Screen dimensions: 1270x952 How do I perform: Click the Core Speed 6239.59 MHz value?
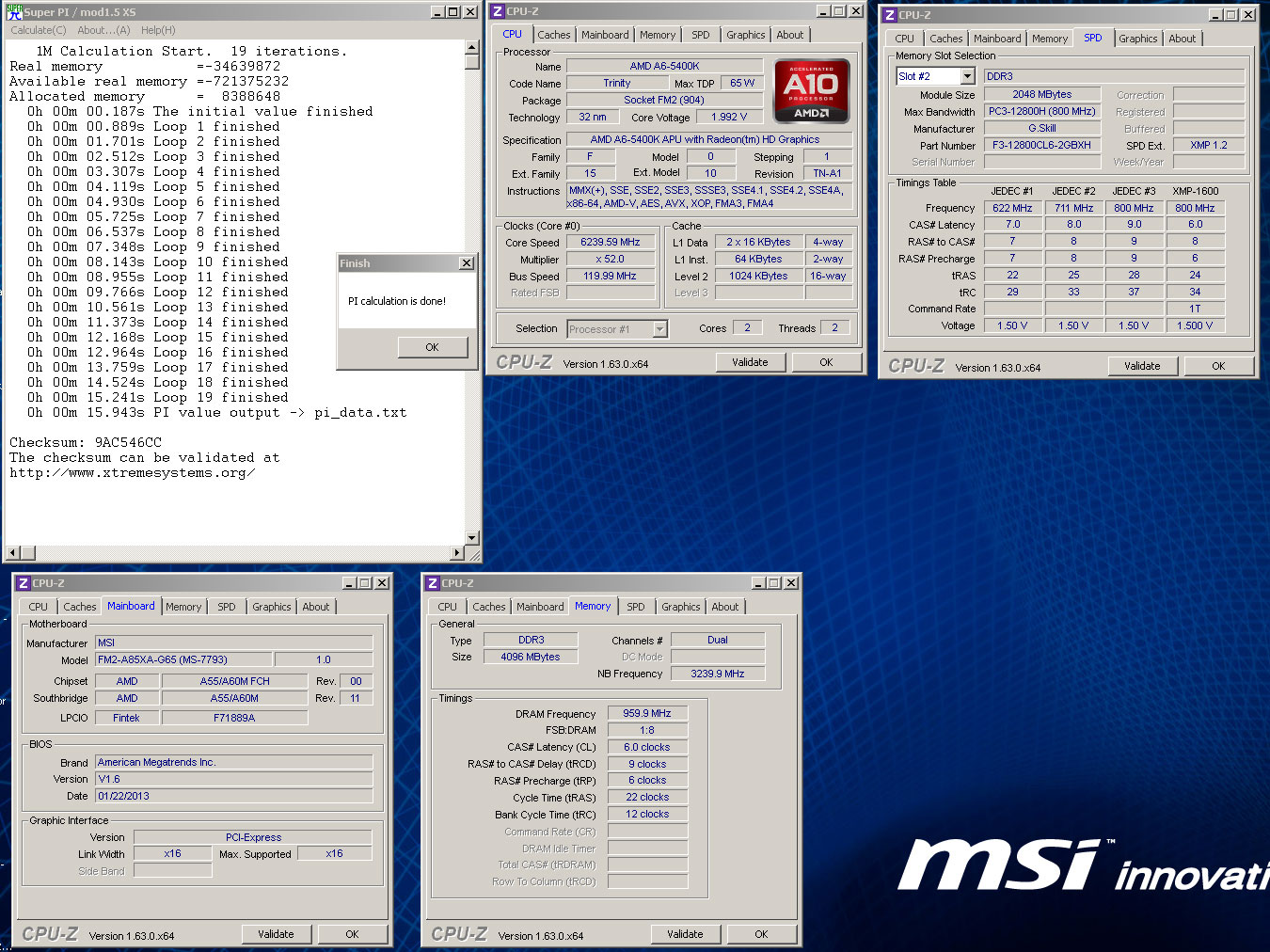coord(611,242)
